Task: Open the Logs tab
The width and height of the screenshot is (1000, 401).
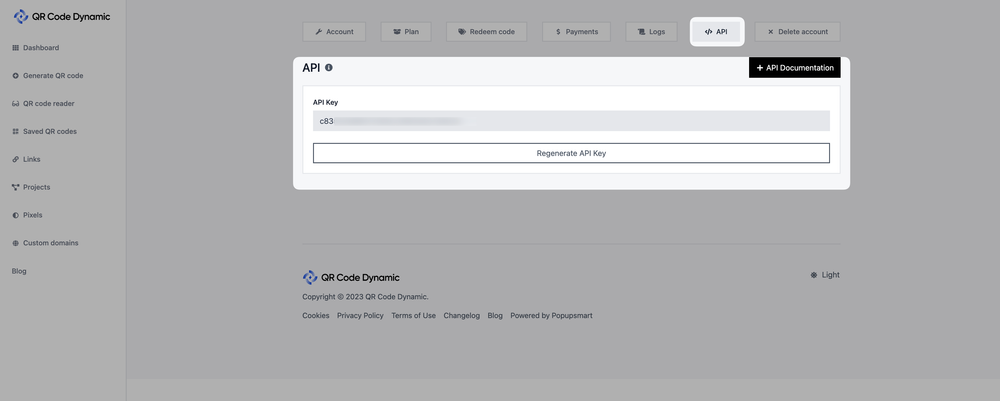Action: point(651,32)
